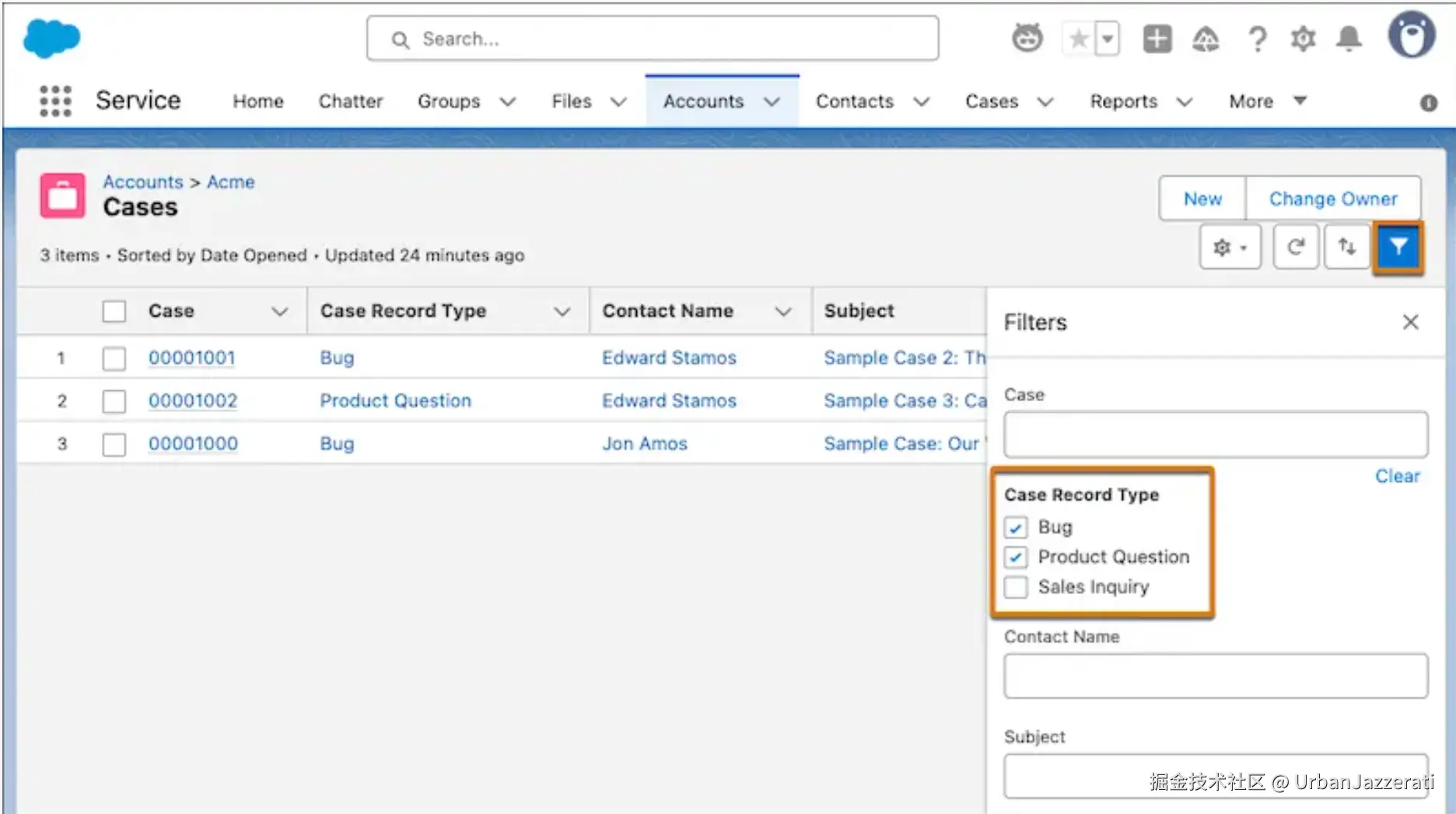Open case link 00001001
1456x814 pixels.
pyautogui.click(x=191, y=358)
